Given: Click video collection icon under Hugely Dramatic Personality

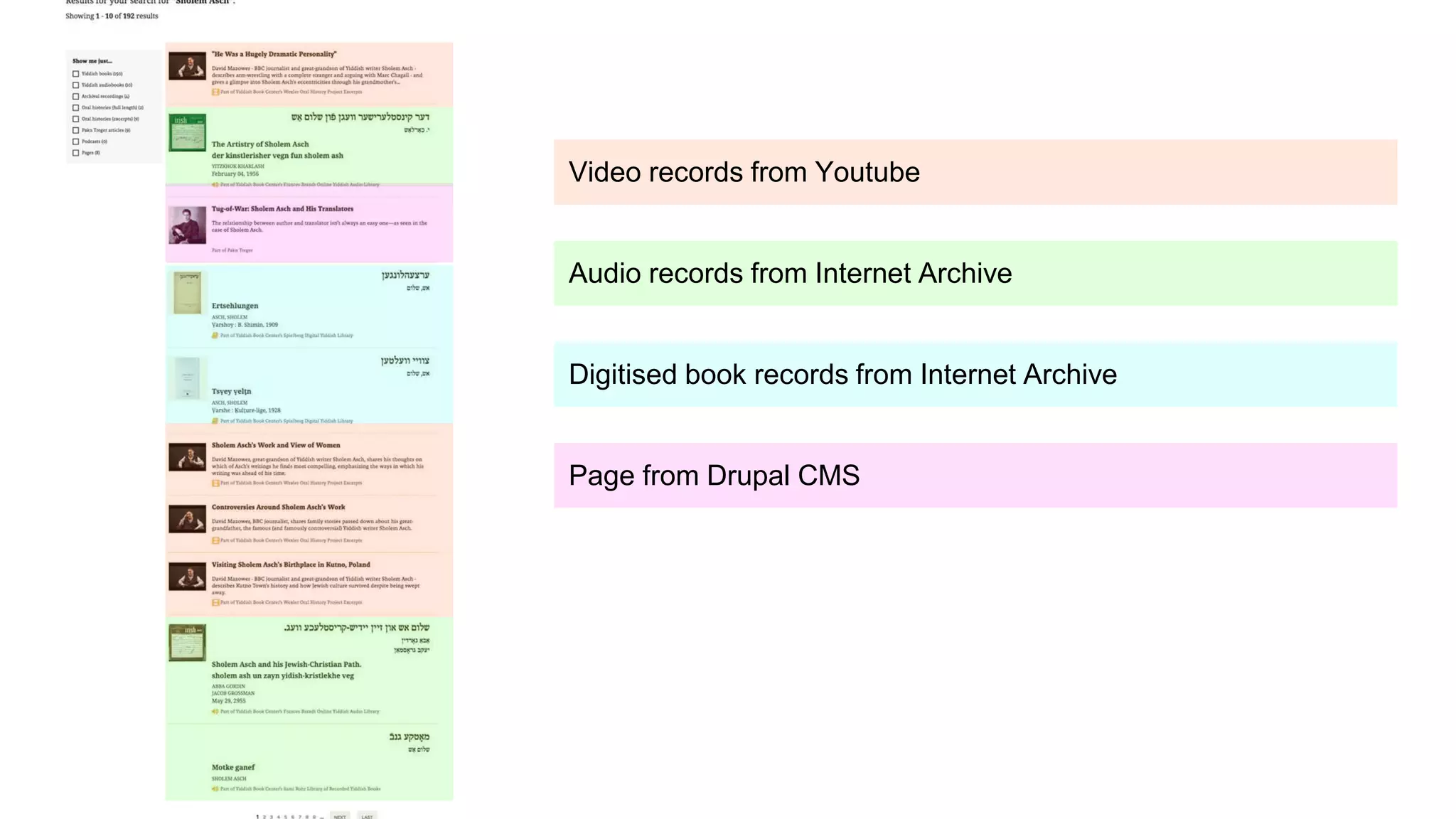Looking at the screenshot, I should pos(215,92).
